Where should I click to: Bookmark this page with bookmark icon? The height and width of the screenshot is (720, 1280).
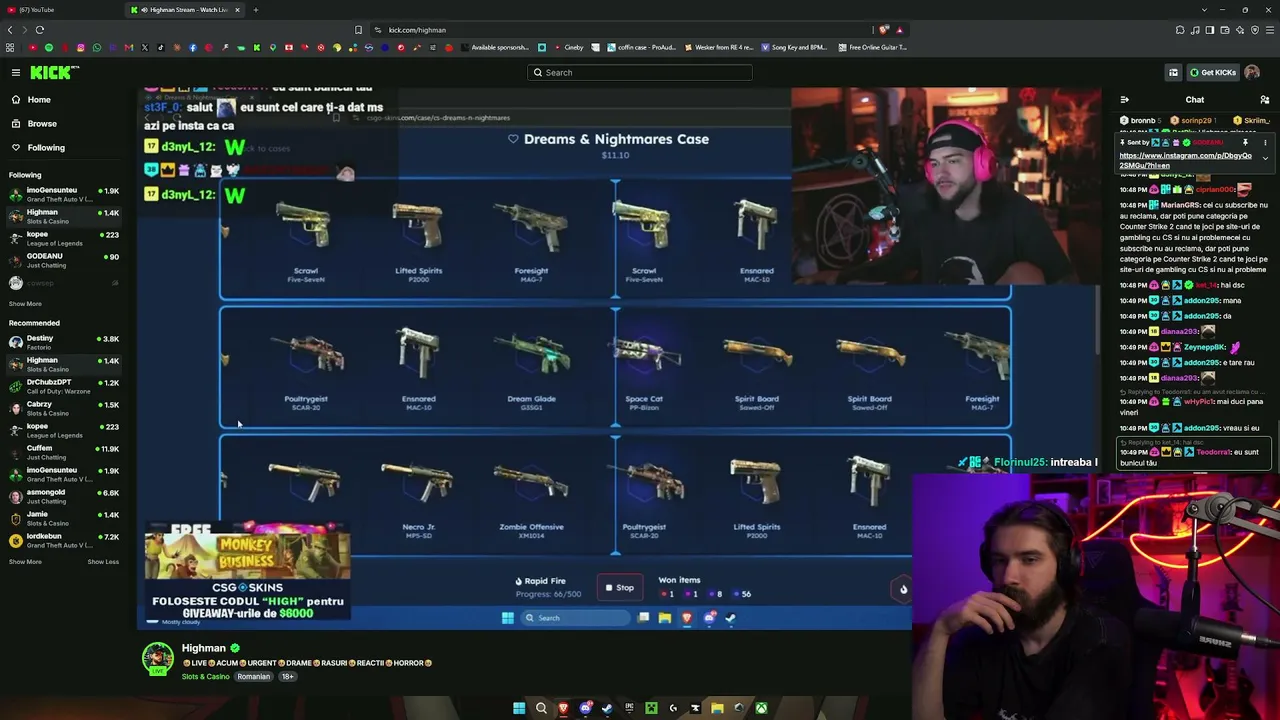pos(358,30)
